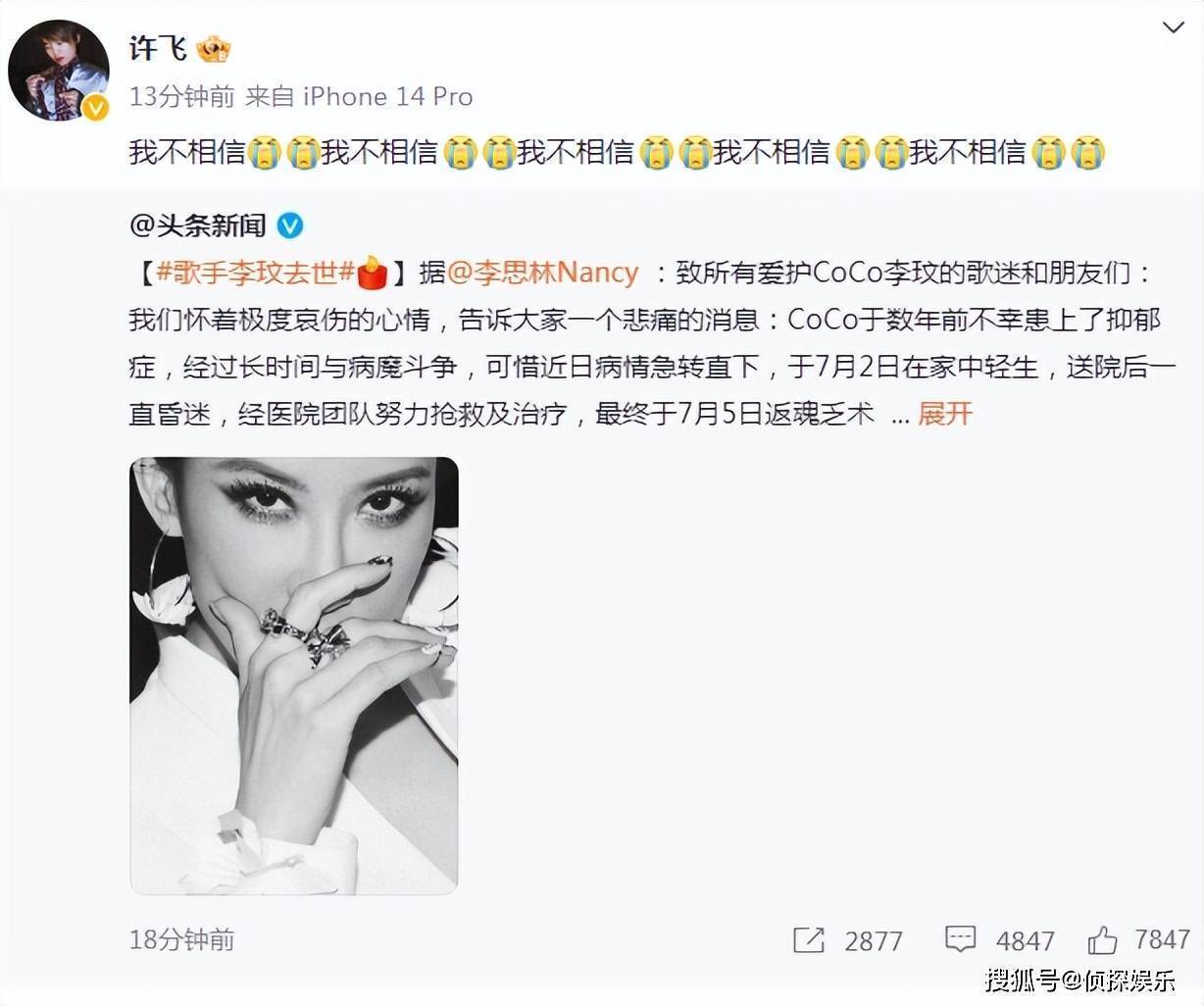Click the crown membership badge beside 许飞
The image size is (1204, 1006).
coord(214,48)
